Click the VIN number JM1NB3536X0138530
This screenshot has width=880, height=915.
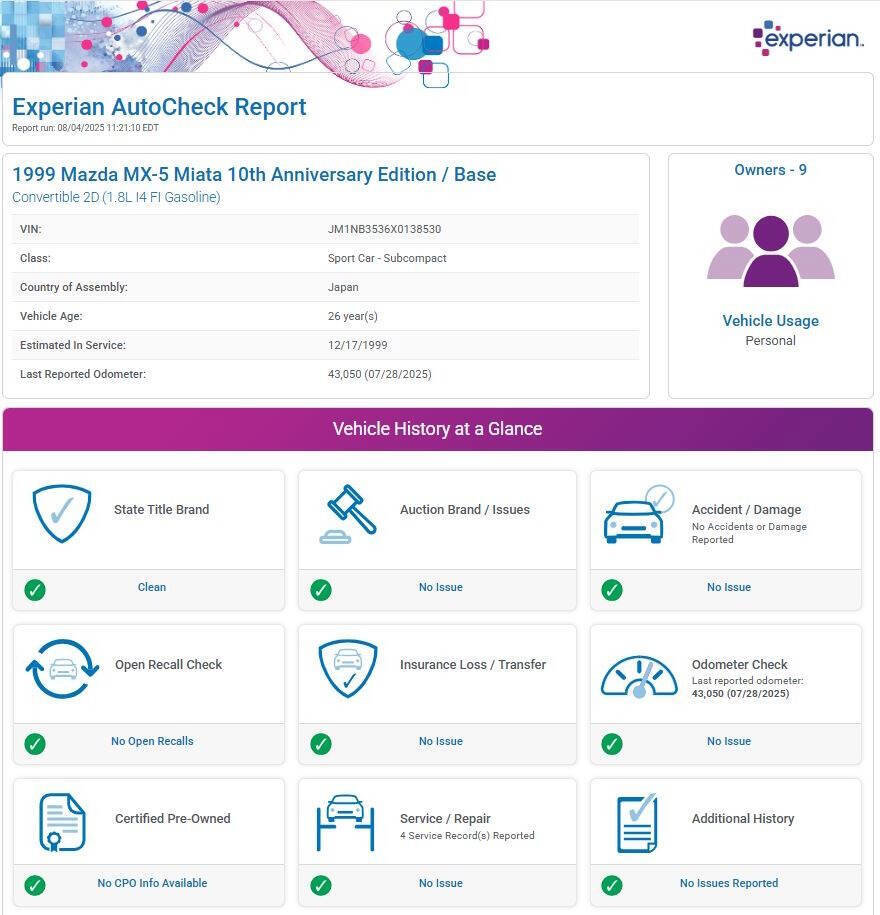pos(384,229)
